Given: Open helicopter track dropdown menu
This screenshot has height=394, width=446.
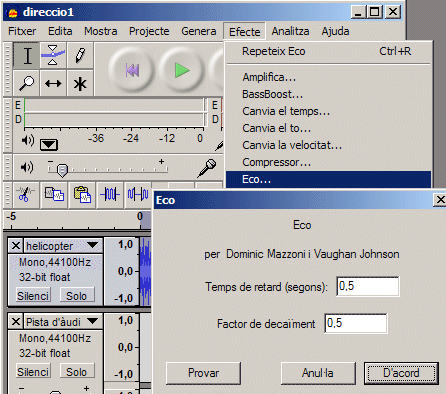Looking at the screenshot, I should [92, 246].
